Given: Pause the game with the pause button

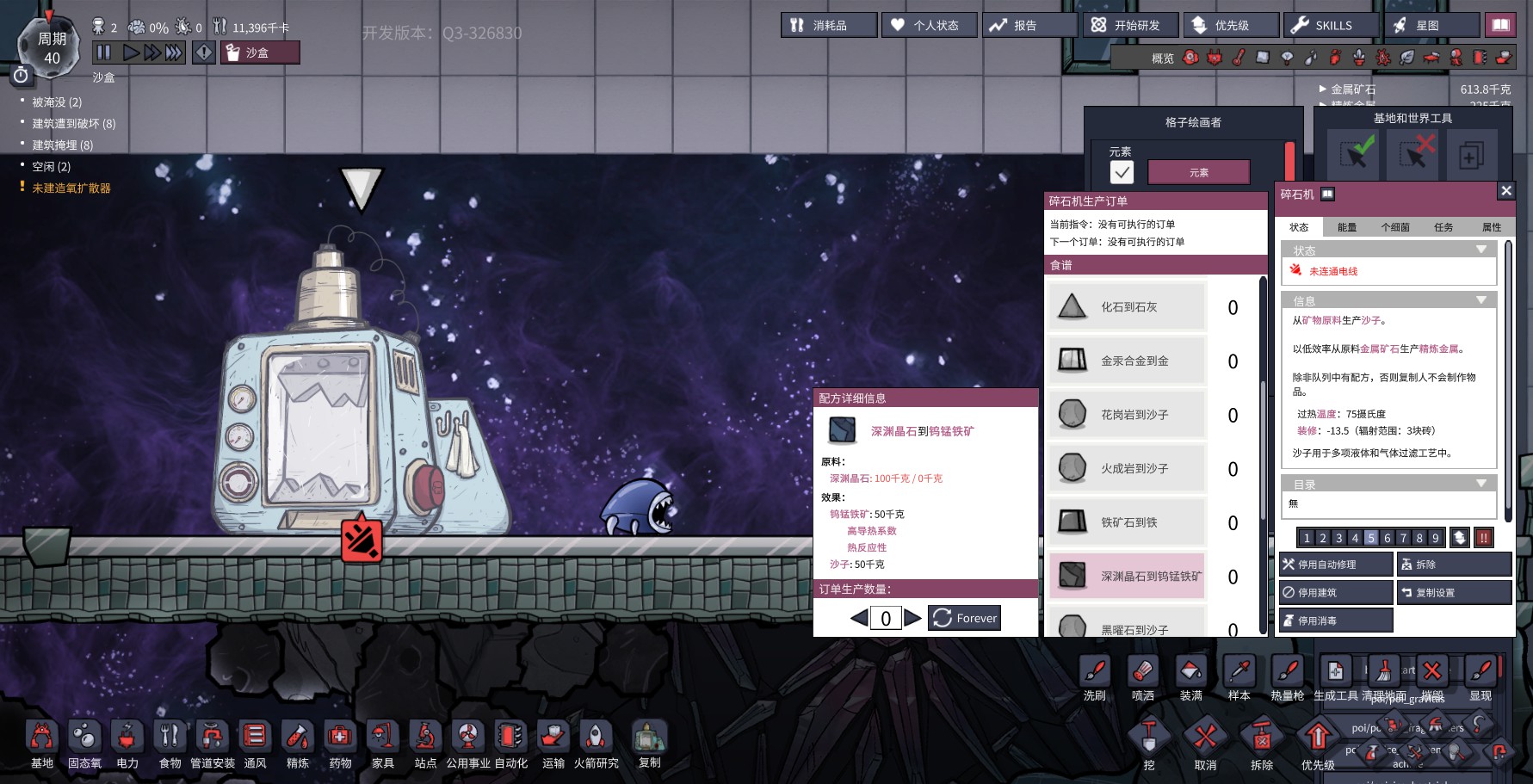Looking at the screenshot, I should coord(104,52).
